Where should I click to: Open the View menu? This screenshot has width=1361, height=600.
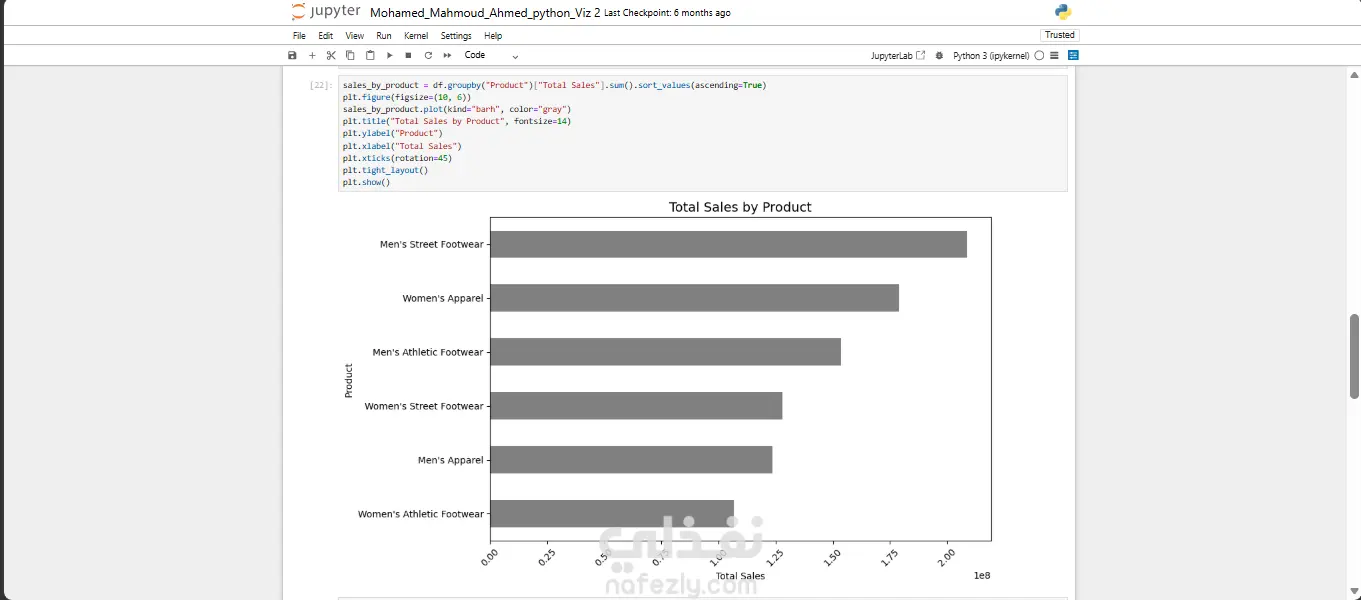[354, 36]
